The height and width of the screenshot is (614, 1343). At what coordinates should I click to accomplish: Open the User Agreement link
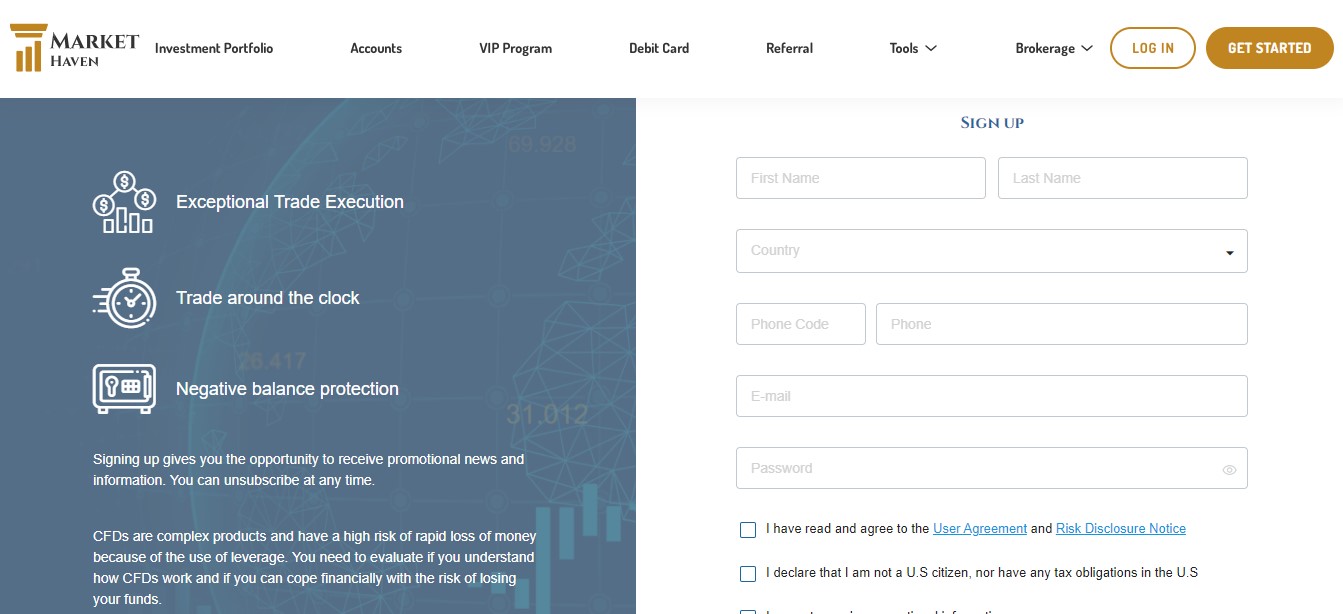tap(980, 529)
